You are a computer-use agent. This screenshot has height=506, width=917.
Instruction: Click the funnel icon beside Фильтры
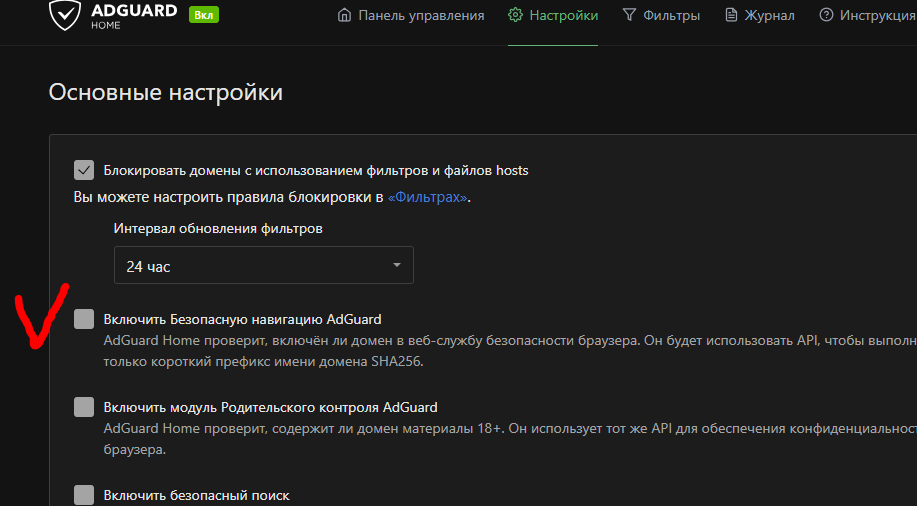[x=629, y=15]
